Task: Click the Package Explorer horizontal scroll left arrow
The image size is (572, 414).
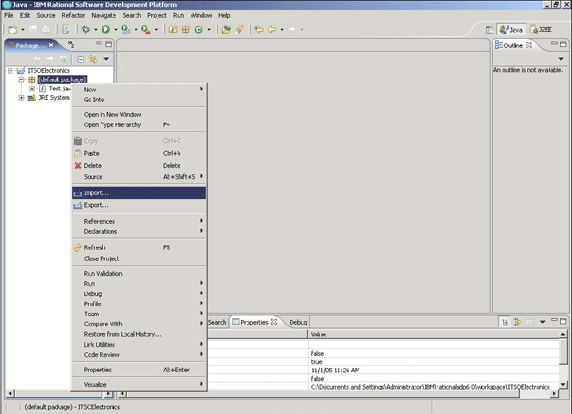Action: pos(10,394)
